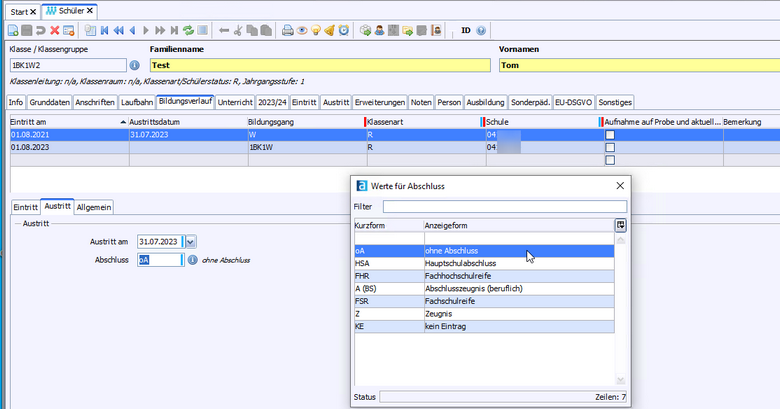The width and height of the screenshot is (780, 409).
Task: Click the save (disk) toolbar icon
Action: 27,30
